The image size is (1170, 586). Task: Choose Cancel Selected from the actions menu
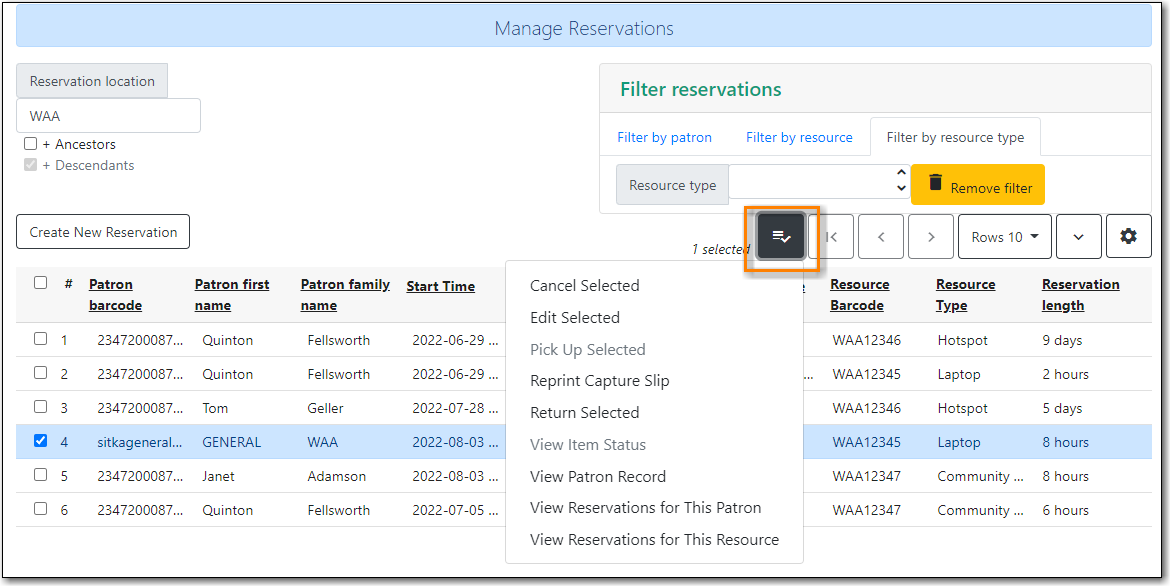click(584, 285)
